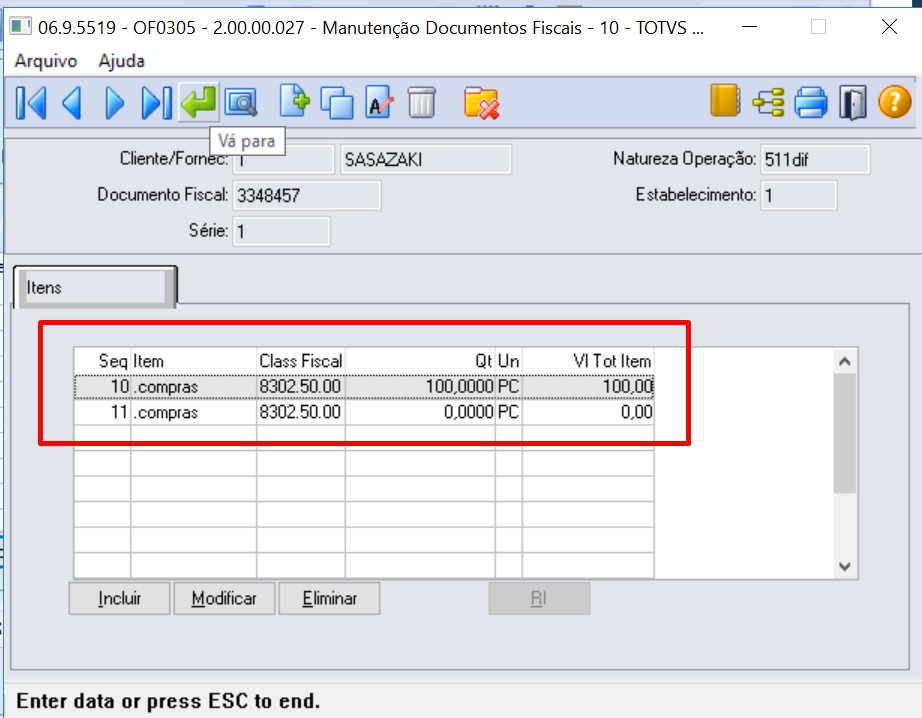Exit using the door icon
Viewport: 922px width, 718px height.
pyautogui.click(x=853, y=103)
